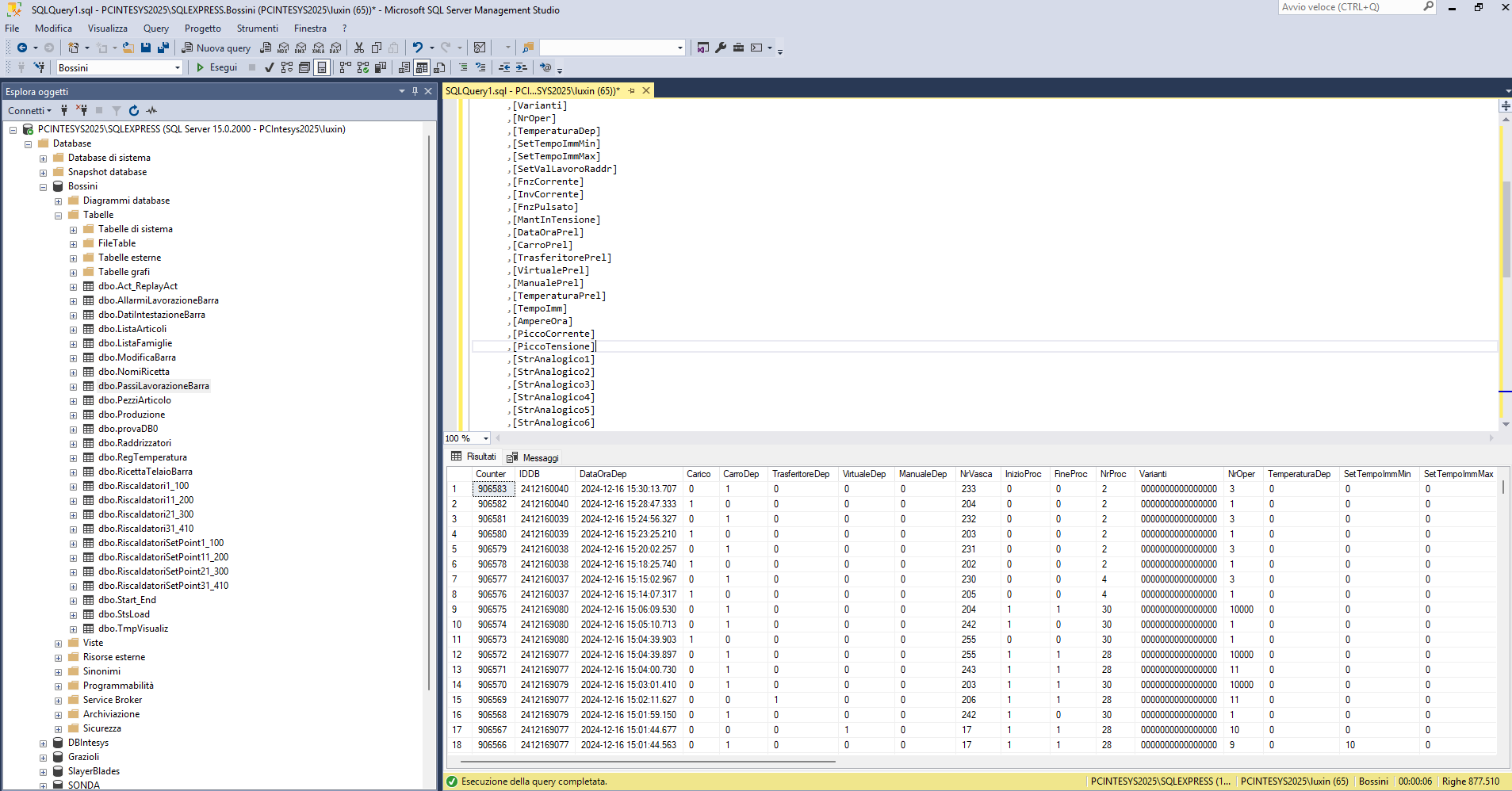
Task: Click the Undo arrow icon
Action: (417, 48)
